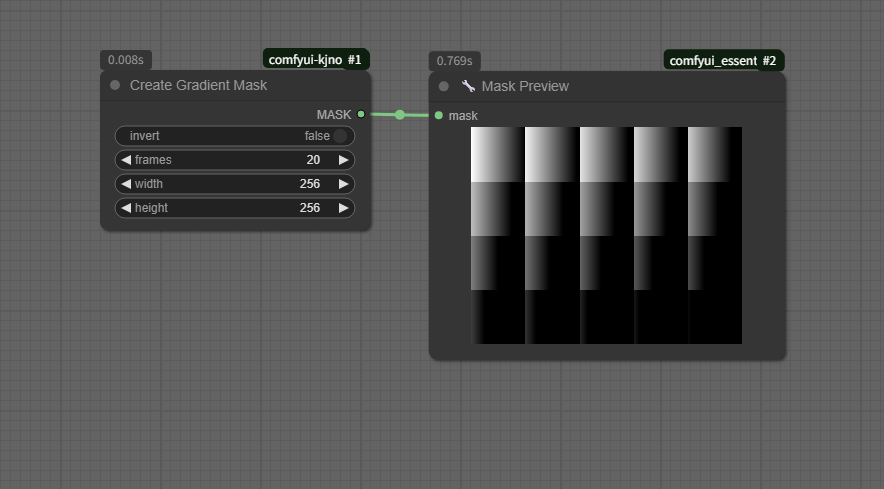The width and height of the screenshot is (884, 489).
Task: Click the 0.769s execution time badge
Action: (454, 61)
